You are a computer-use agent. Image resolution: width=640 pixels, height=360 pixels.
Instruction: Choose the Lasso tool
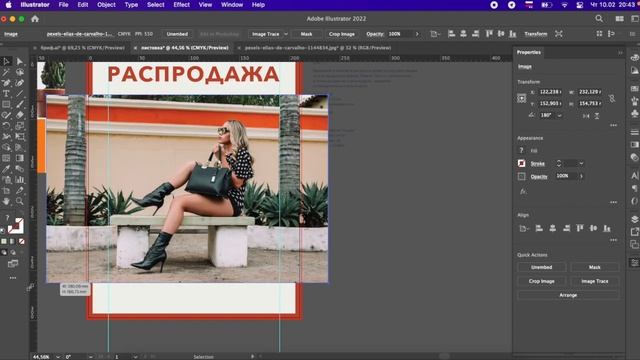pos(20,72)
